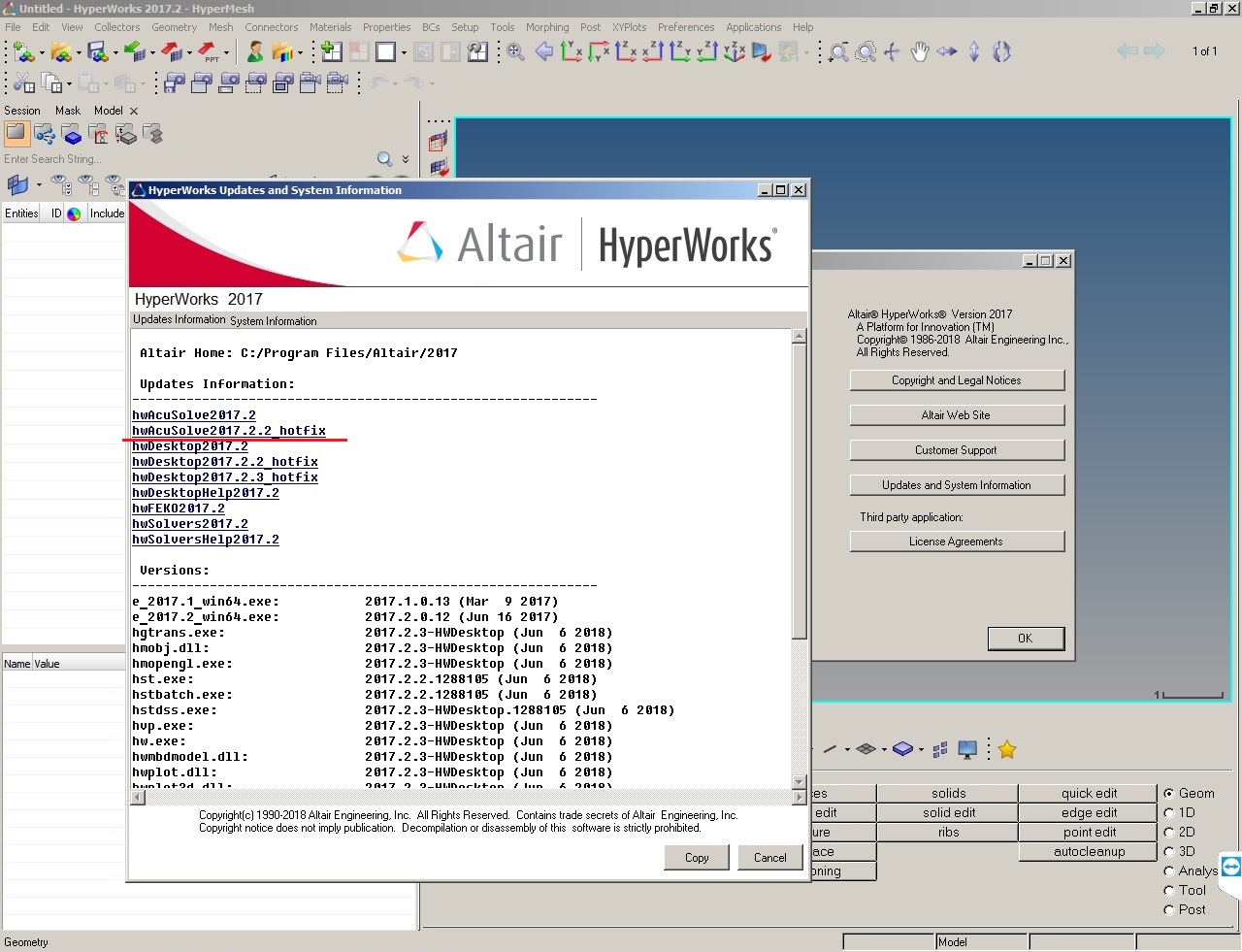Image resolution: width=1242 pixels, height=952 pixels.
Task: Select the 3D radio button
Action: 1169,851
